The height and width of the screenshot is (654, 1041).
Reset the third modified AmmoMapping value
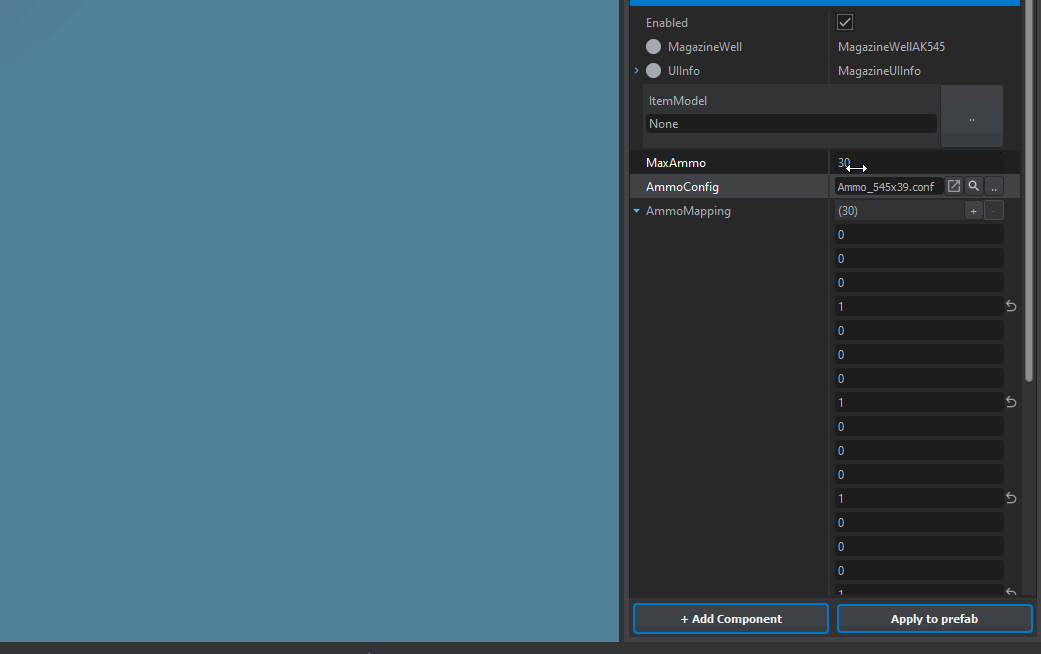[1011, 499]
